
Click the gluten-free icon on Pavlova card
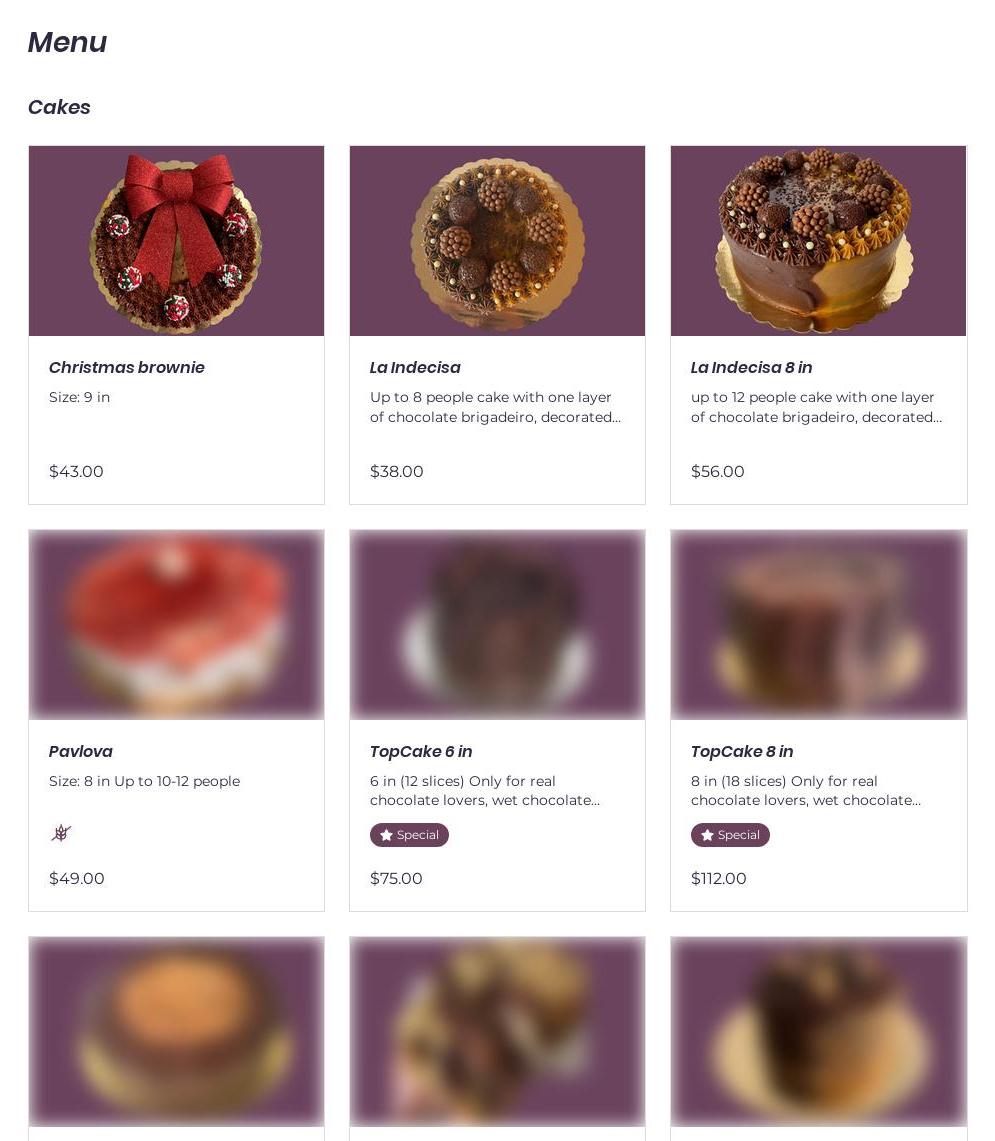[61, 832]
